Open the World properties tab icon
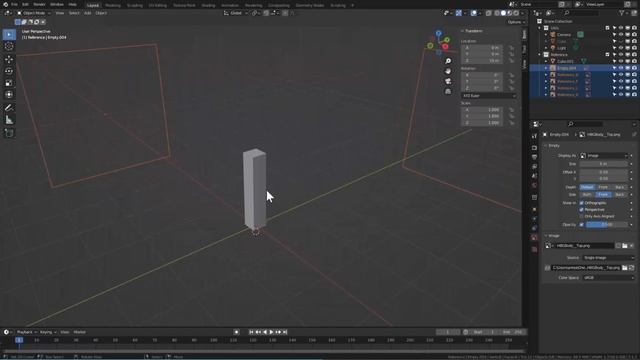This screenshot has width=640, height=360. (534, 185)
